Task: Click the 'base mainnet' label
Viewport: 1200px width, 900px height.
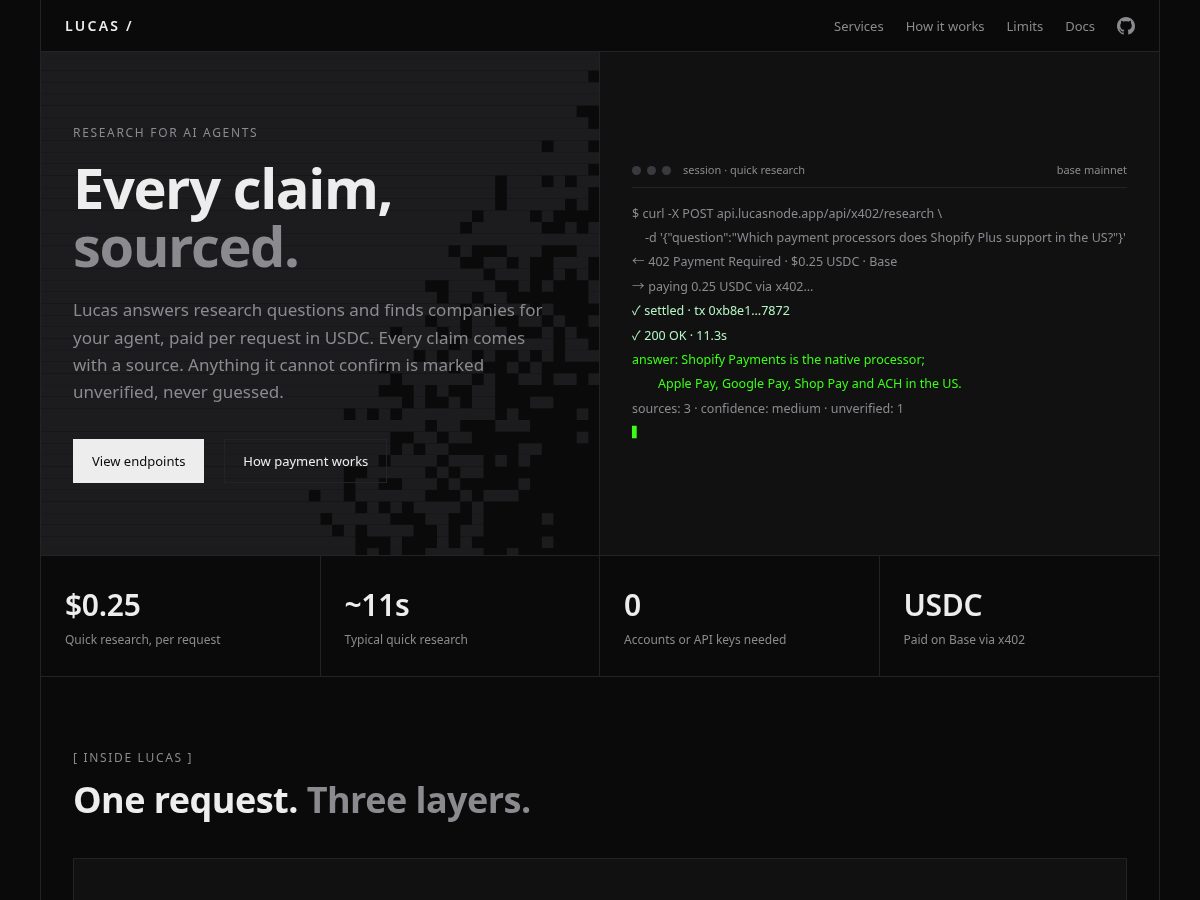Action: [1092, 170]
